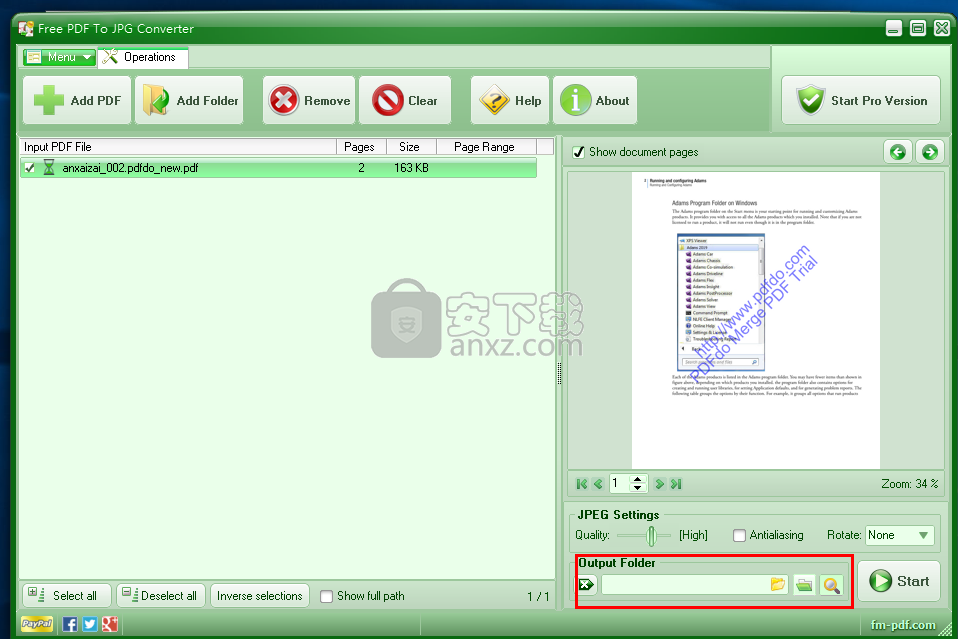This screenshot has width=958, height=639.
Task: Decrease page number with down stepper
Action: pos(638,488)
